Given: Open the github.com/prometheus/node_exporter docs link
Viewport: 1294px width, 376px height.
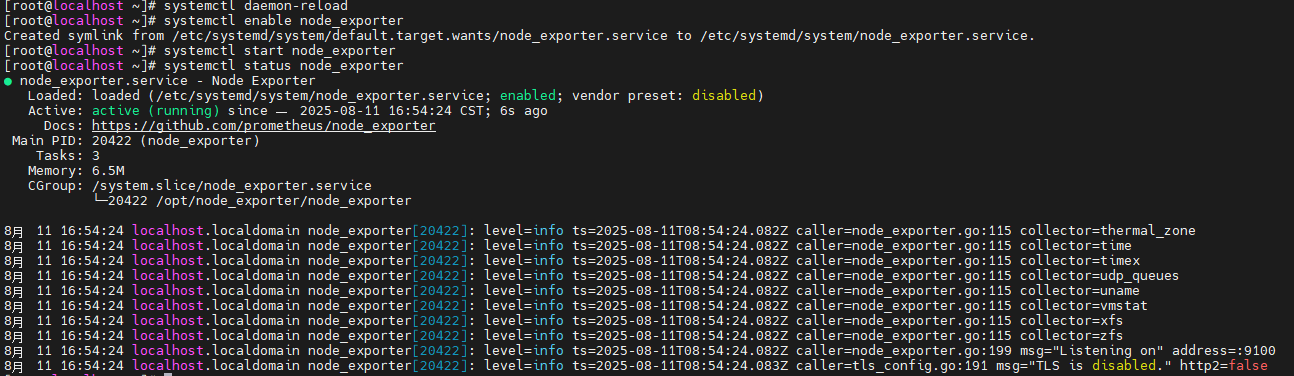Looking at the screenshot, I should [x=264, y=126].
